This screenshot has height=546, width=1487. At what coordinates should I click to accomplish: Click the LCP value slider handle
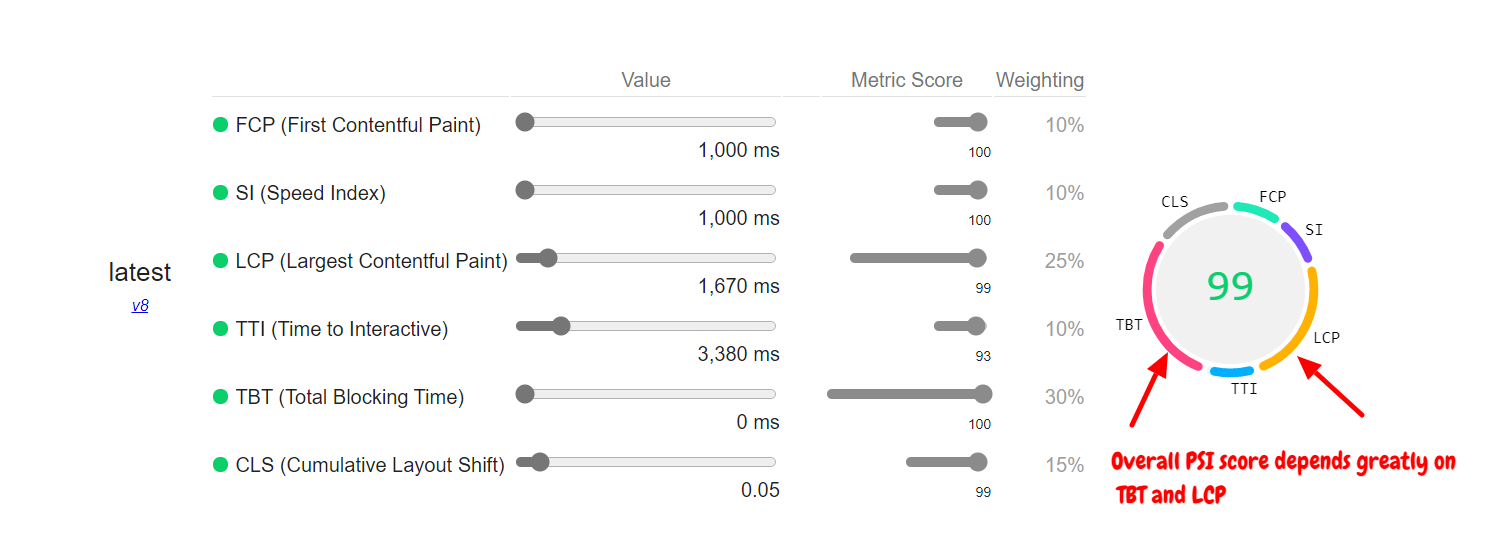[547, 258]
